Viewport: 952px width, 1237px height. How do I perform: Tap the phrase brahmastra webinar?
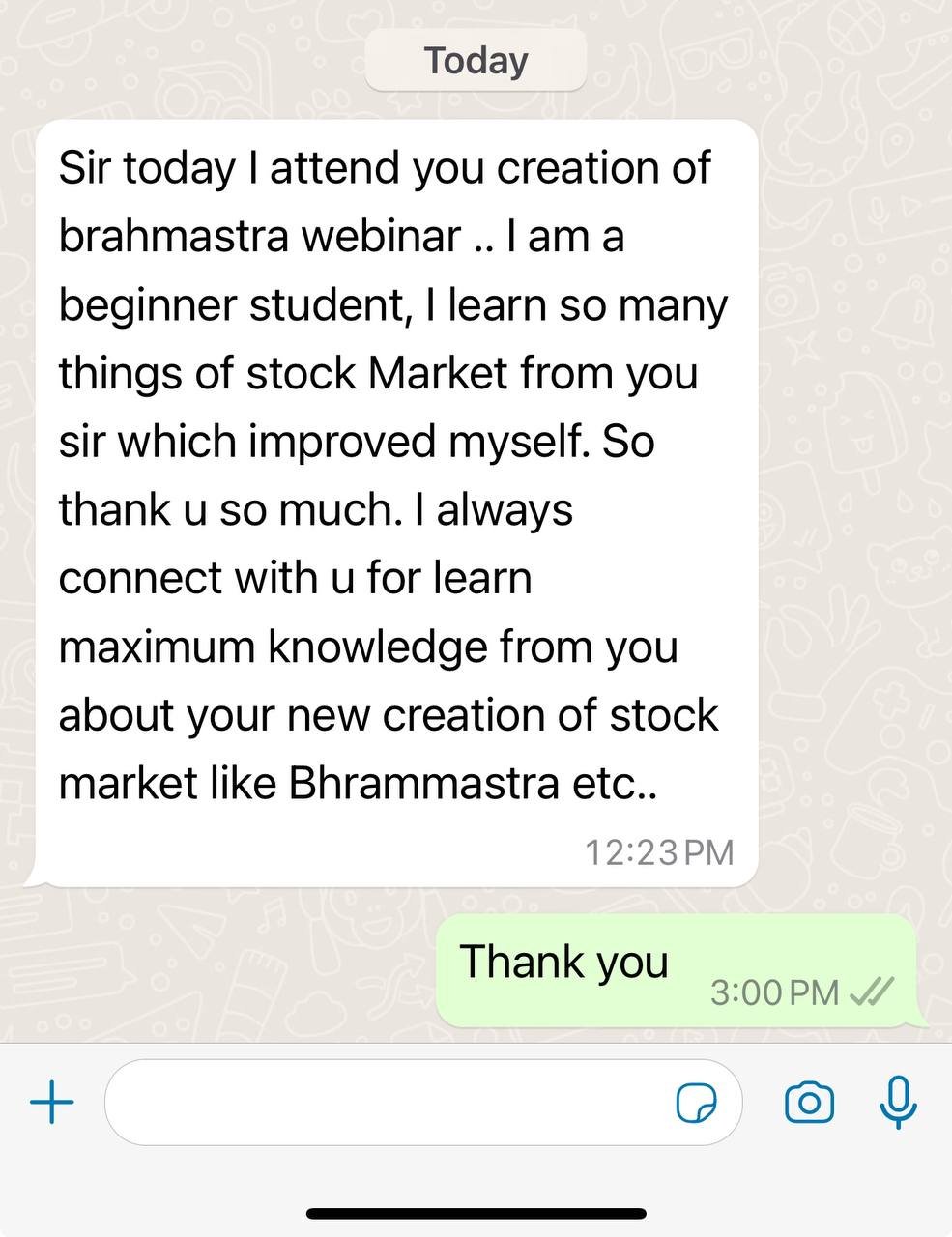click(x=259, y=236)
